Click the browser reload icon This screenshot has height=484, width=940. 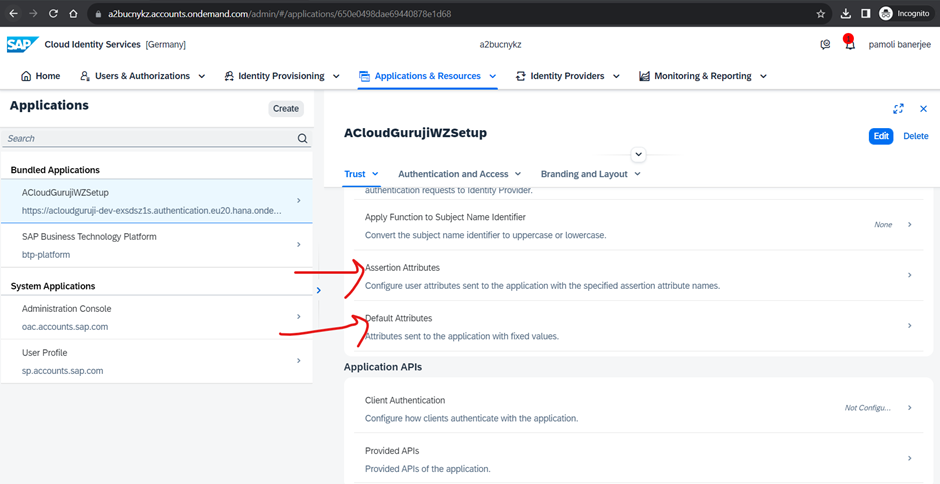pos(52,14)
